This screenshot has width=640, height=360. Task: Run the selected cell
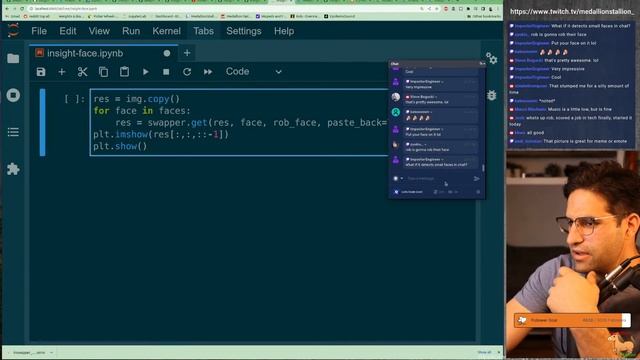[x=145, y=72]
